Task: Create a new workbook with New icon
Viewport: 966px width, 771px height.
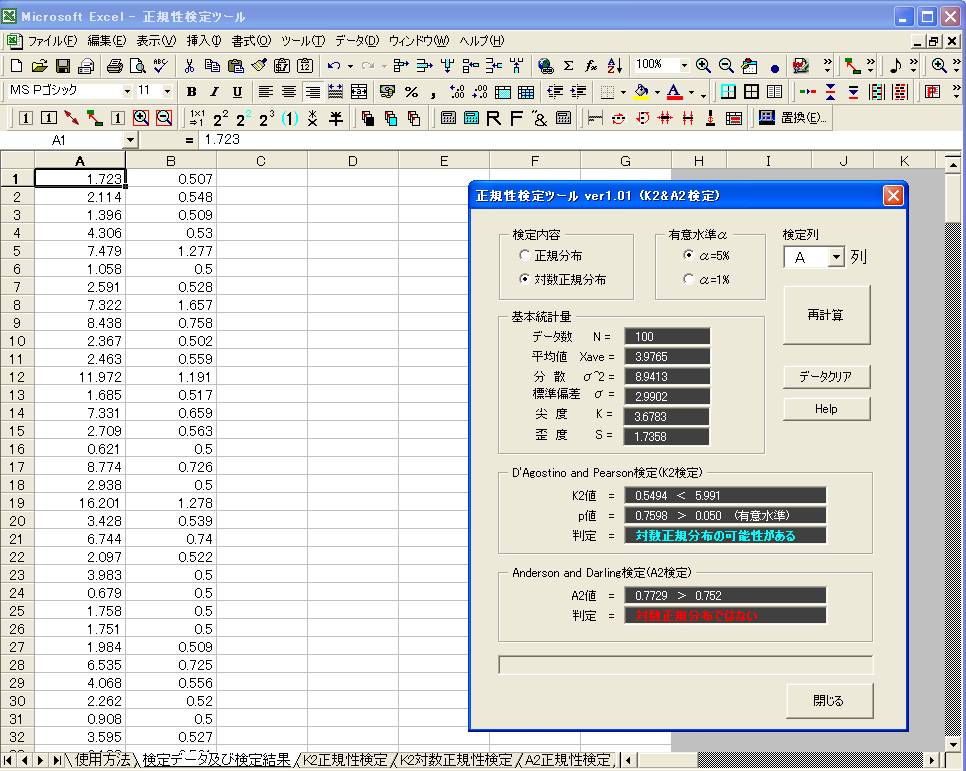Action: coord(17,65)
